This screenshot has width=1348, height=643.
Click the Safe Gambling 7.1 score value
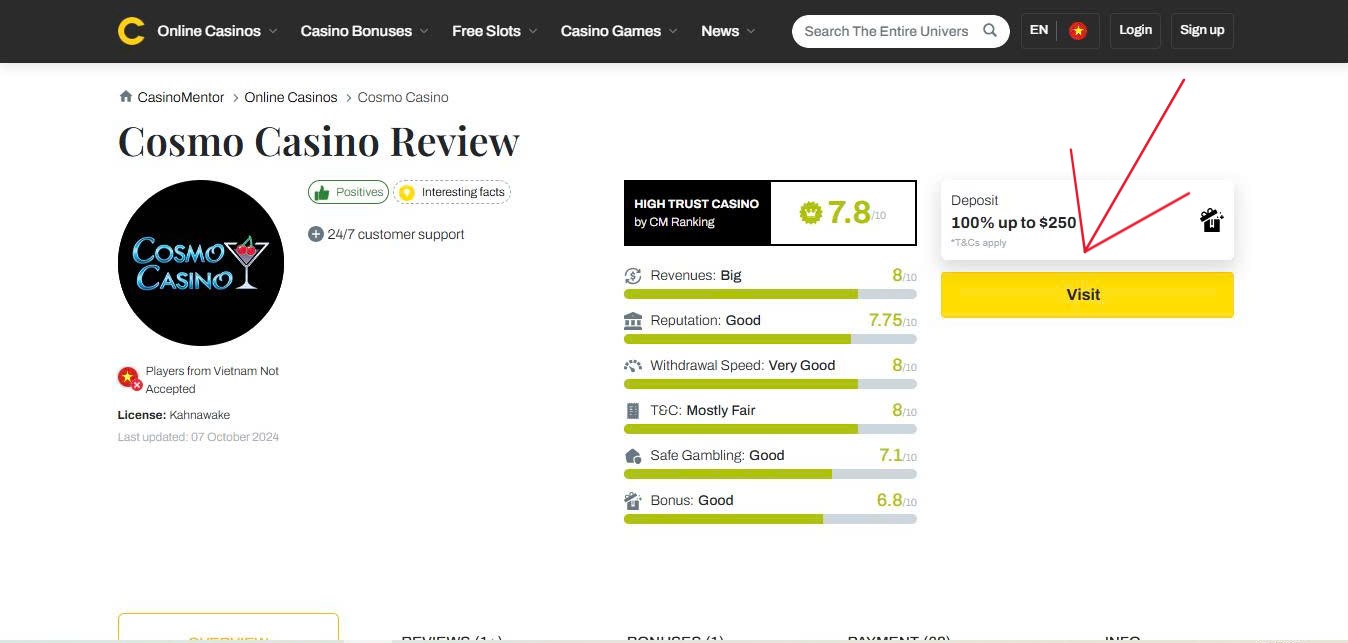point(891,455)
